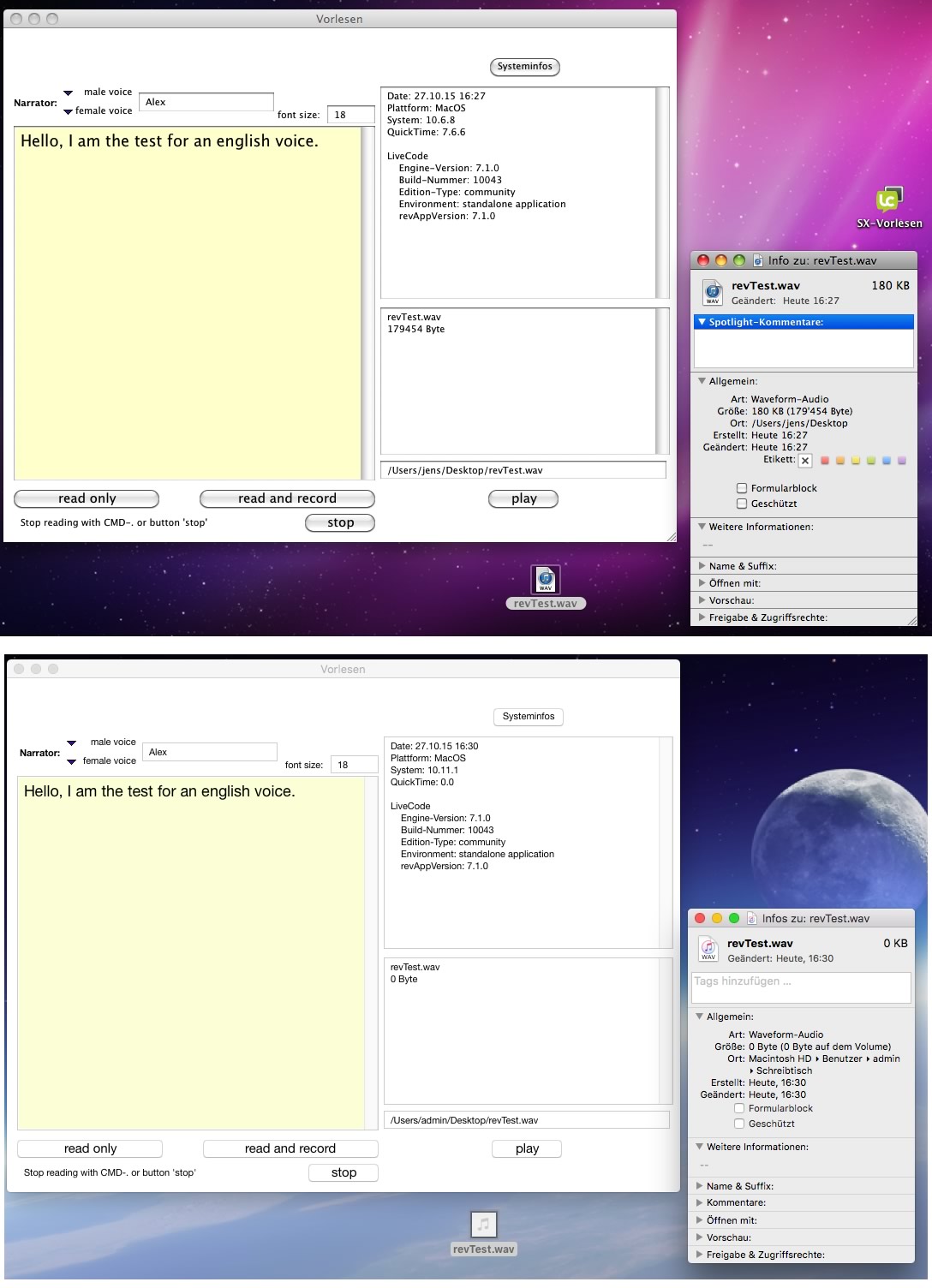The image size is (932, 1288).
Task: Click the title bar proxy icon of 'Infos zu: revTest.wav'
Action: [x=752, y=918]
